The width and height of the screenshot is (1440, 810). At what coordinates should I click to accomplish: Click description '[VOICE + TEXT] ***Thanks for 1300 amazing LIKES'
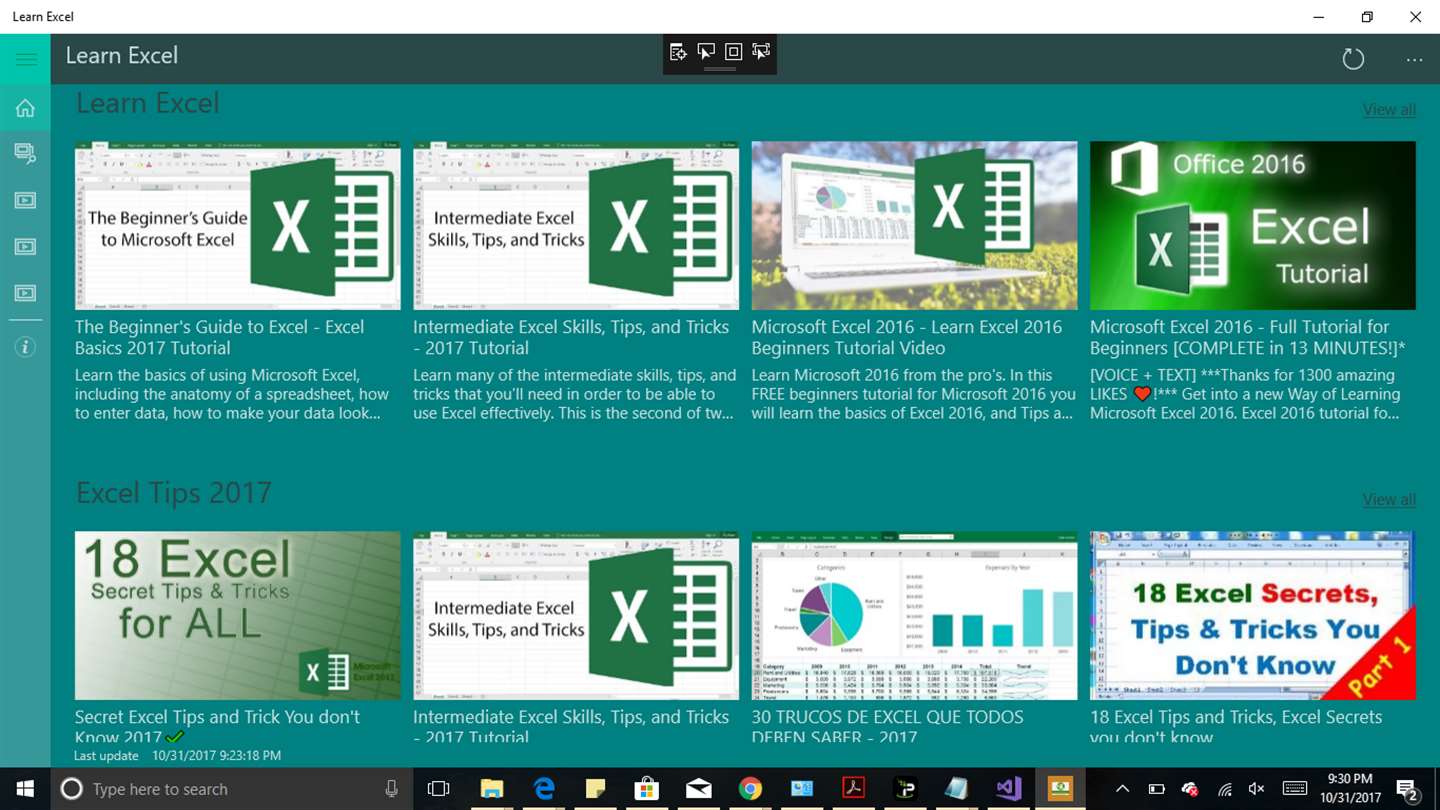[x=1245, y=394]
